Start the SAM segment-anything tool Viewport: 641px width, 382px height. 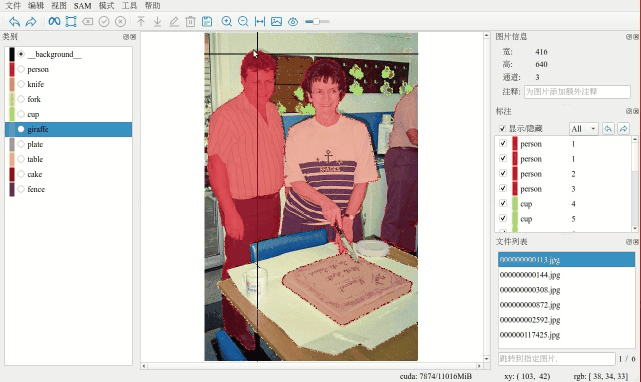pyautogui.click(x=54, y=21)
